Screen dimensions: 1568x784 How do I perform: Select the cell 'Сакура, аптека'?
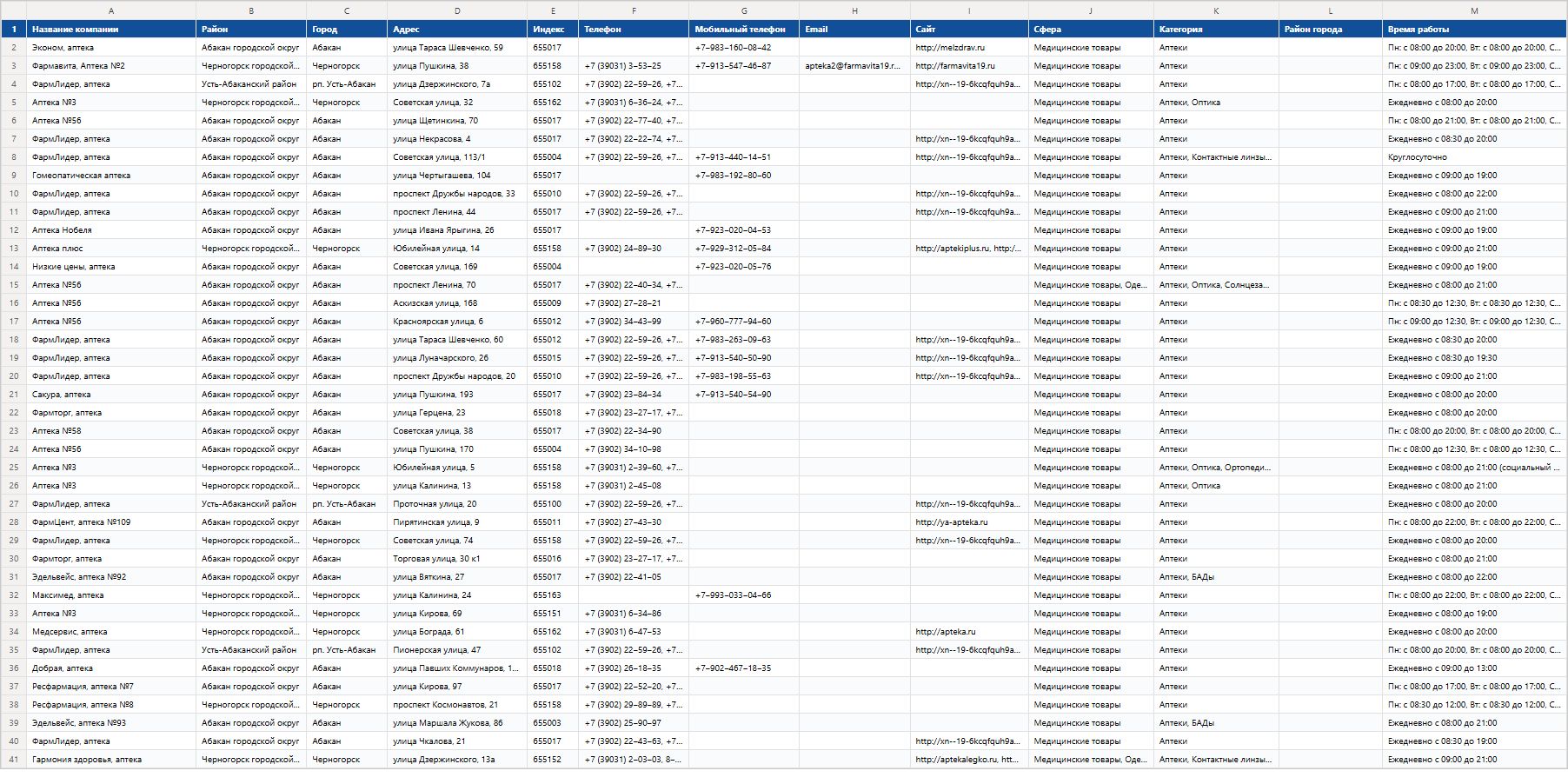111,395
